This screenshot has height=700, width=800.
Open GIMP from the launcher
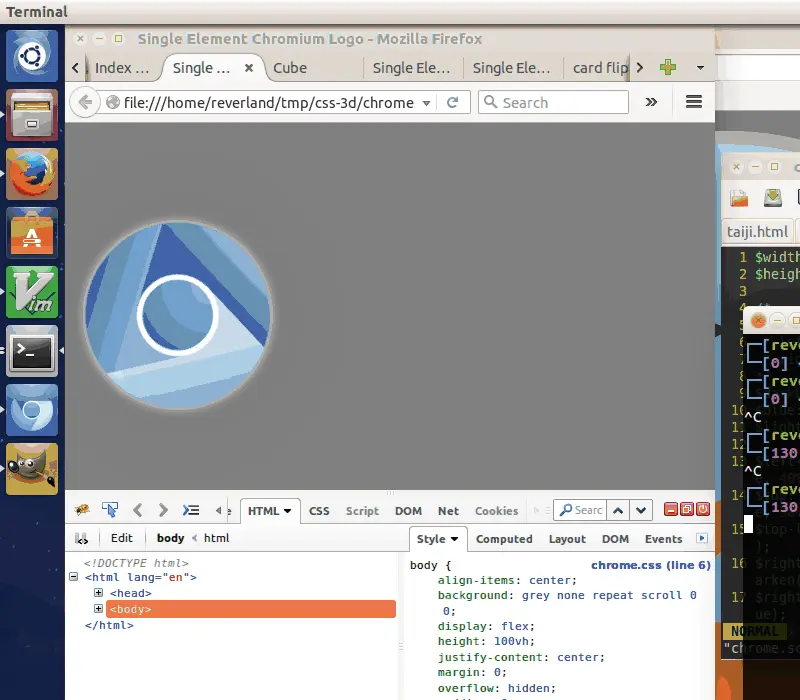tap(32, 468)
